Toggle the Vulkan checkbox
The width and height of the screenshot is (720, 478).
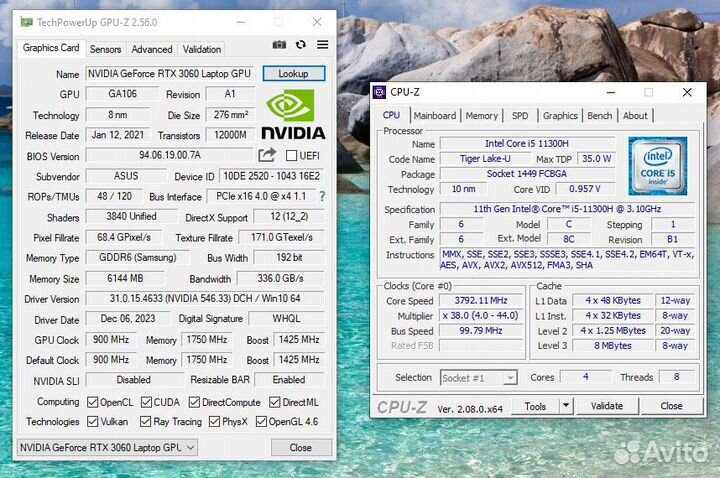[x=93, y=421]
